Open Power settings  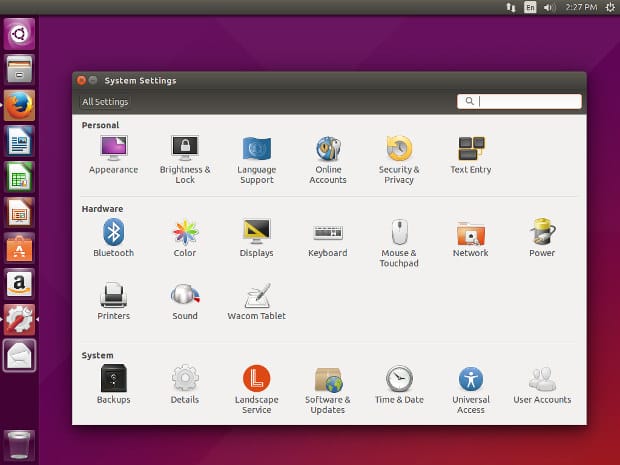(542, 238)
